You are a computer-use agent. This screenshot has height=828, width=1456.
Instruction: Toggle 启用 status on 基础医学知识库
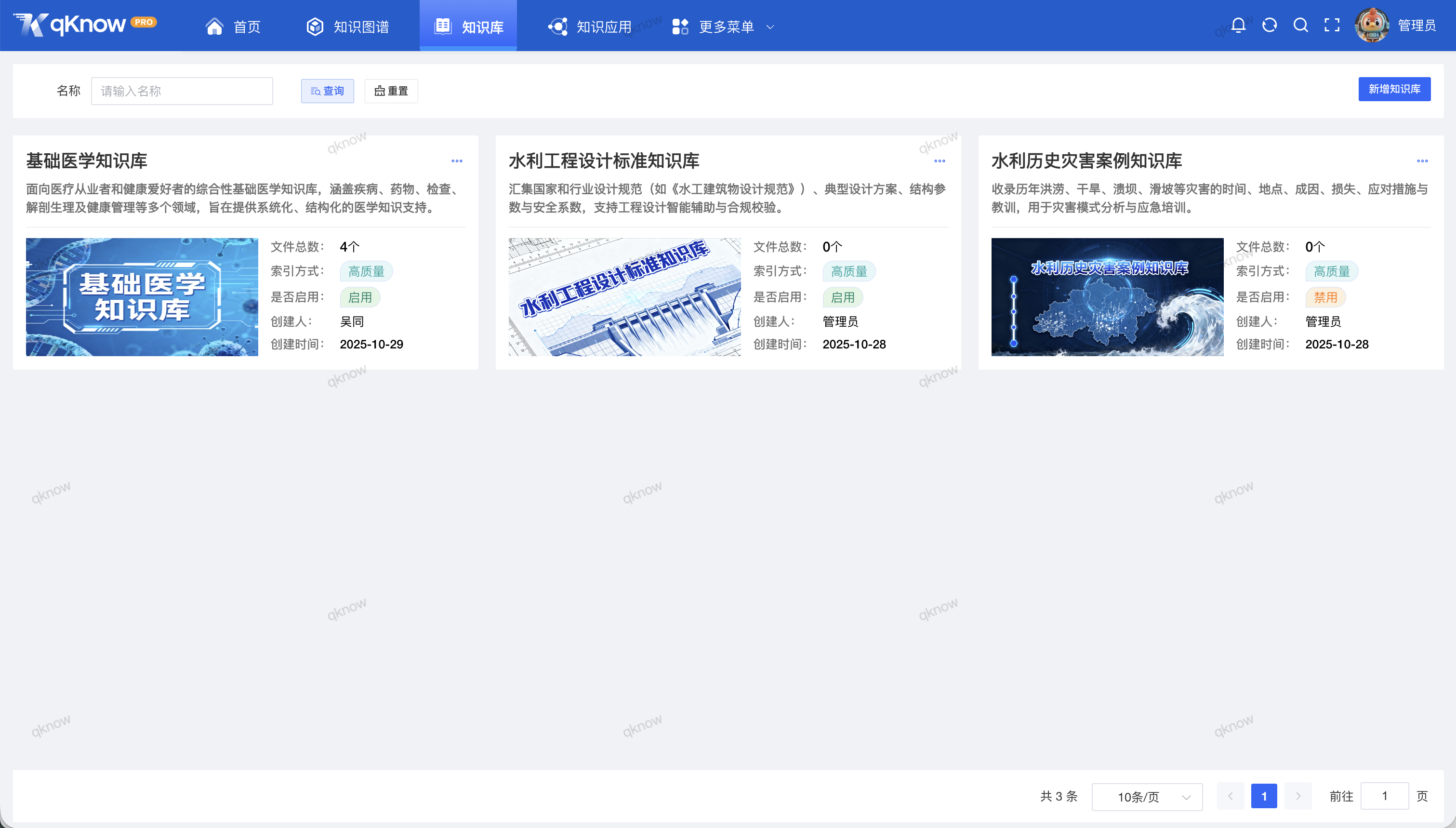point(360,297)
